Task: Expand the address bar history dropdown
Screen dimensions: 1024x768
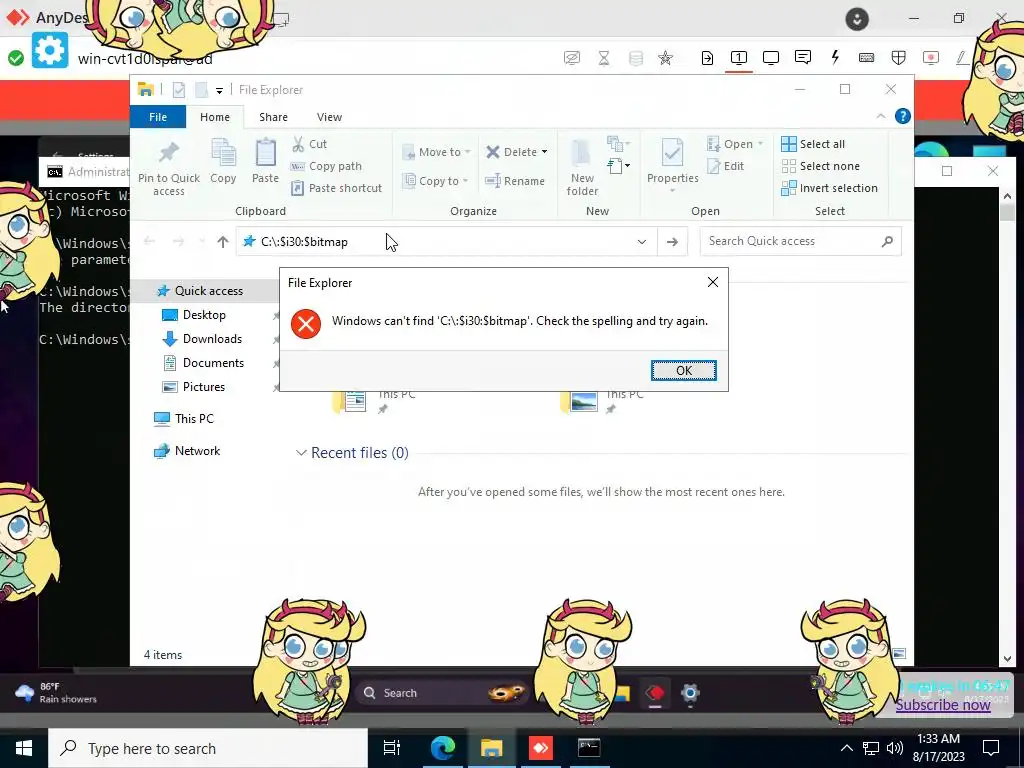Action: 642,242
